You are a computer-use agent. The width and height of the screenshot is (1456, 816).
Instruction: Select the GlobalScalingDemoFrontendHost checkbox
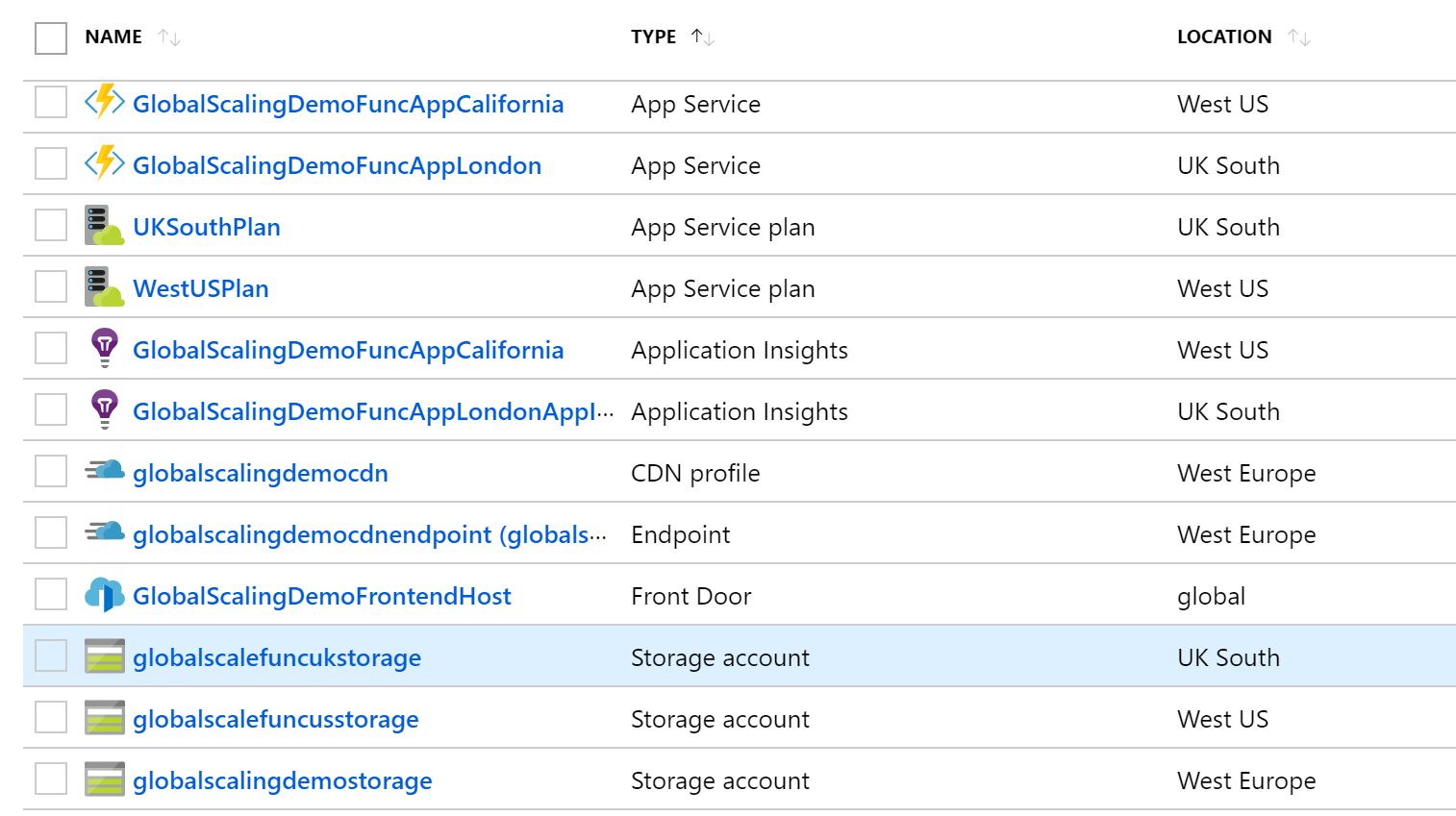[51, 594]
